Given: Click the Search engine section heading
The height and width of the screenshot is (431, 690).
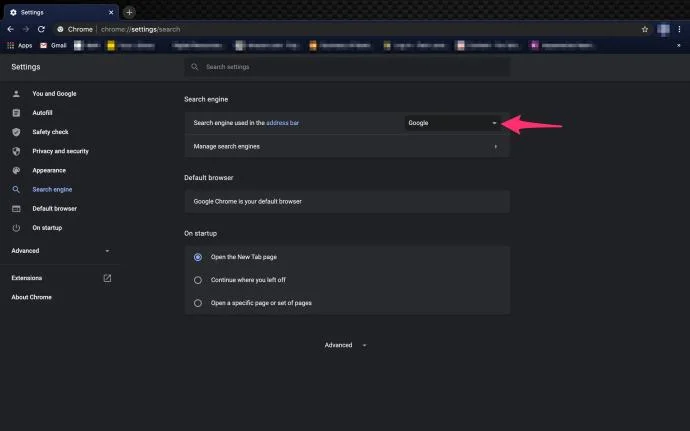Looking at the screenshot, I should pyautogui.click(x=206, y=99).
